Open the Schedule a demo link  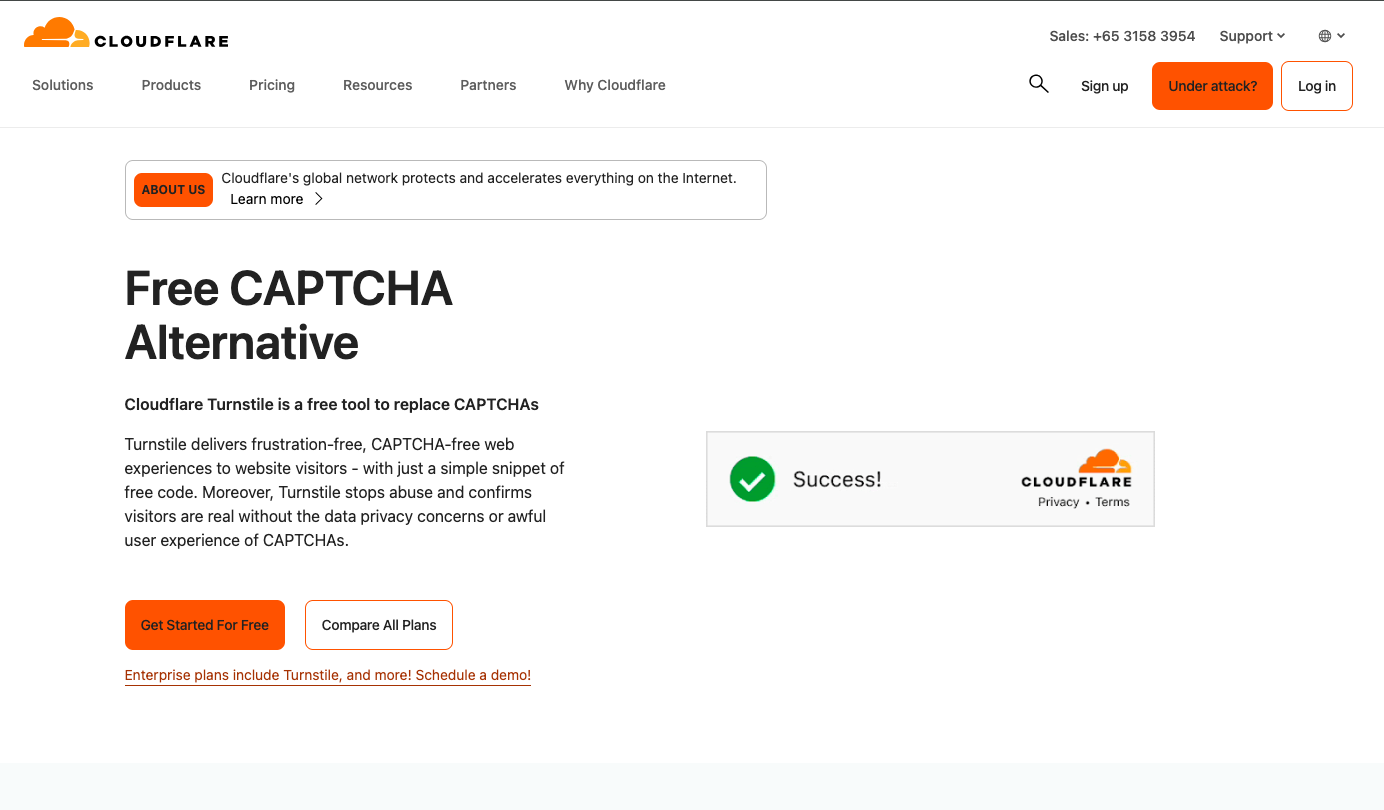[x=471, y=675]
